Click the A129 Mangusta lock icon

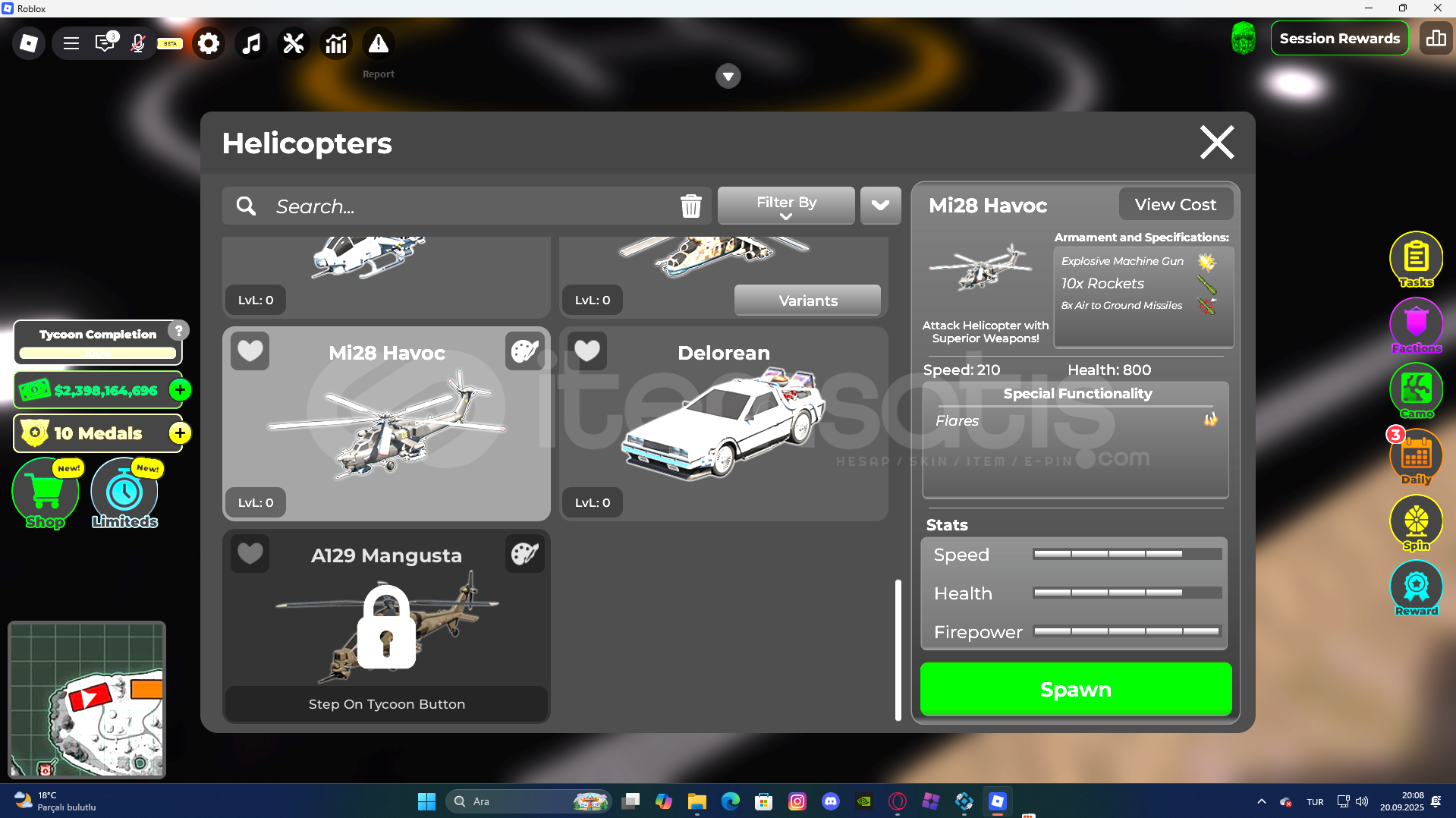point(386,627)
